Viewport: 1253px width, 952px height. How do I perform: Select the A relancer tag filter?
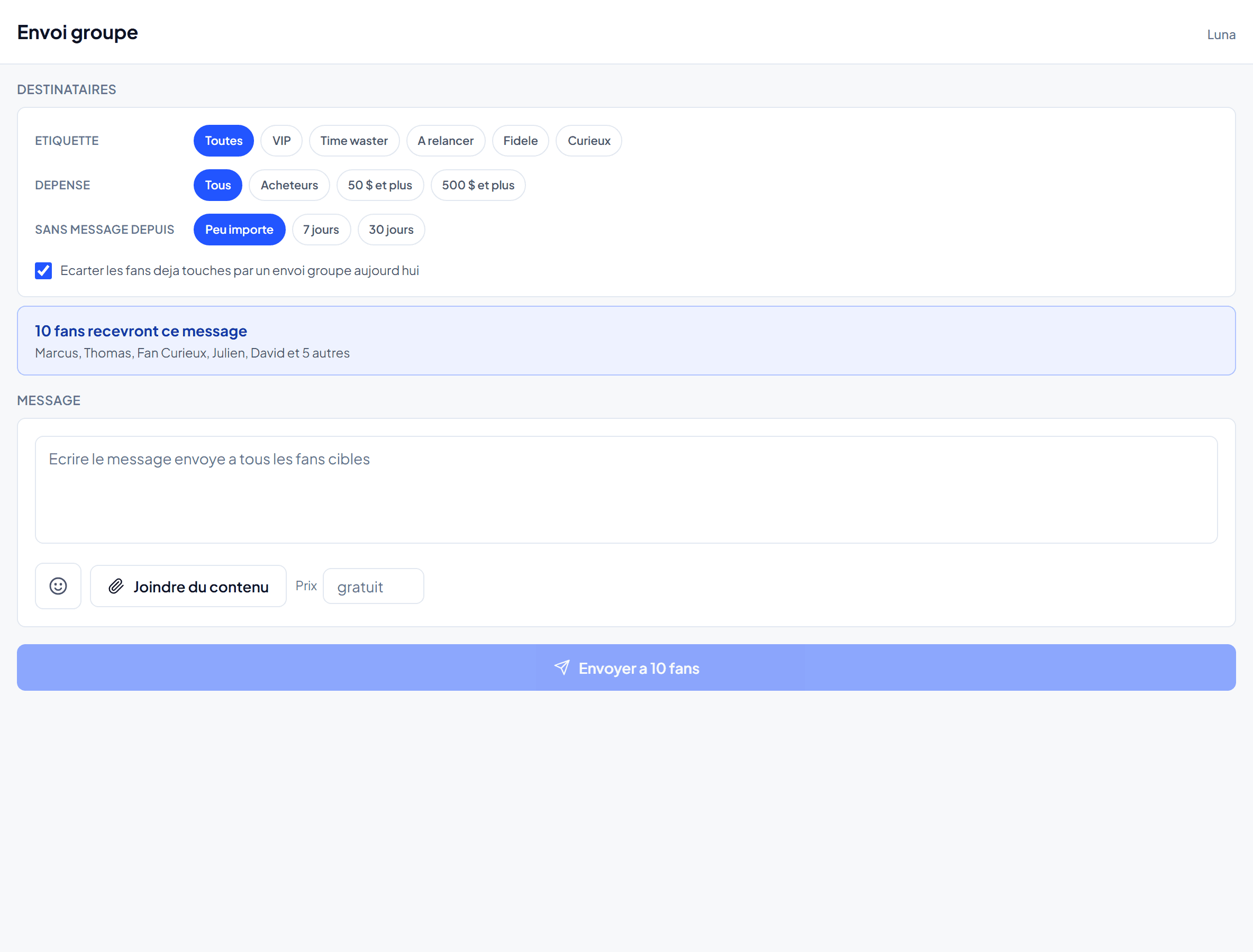click(446, 141)
